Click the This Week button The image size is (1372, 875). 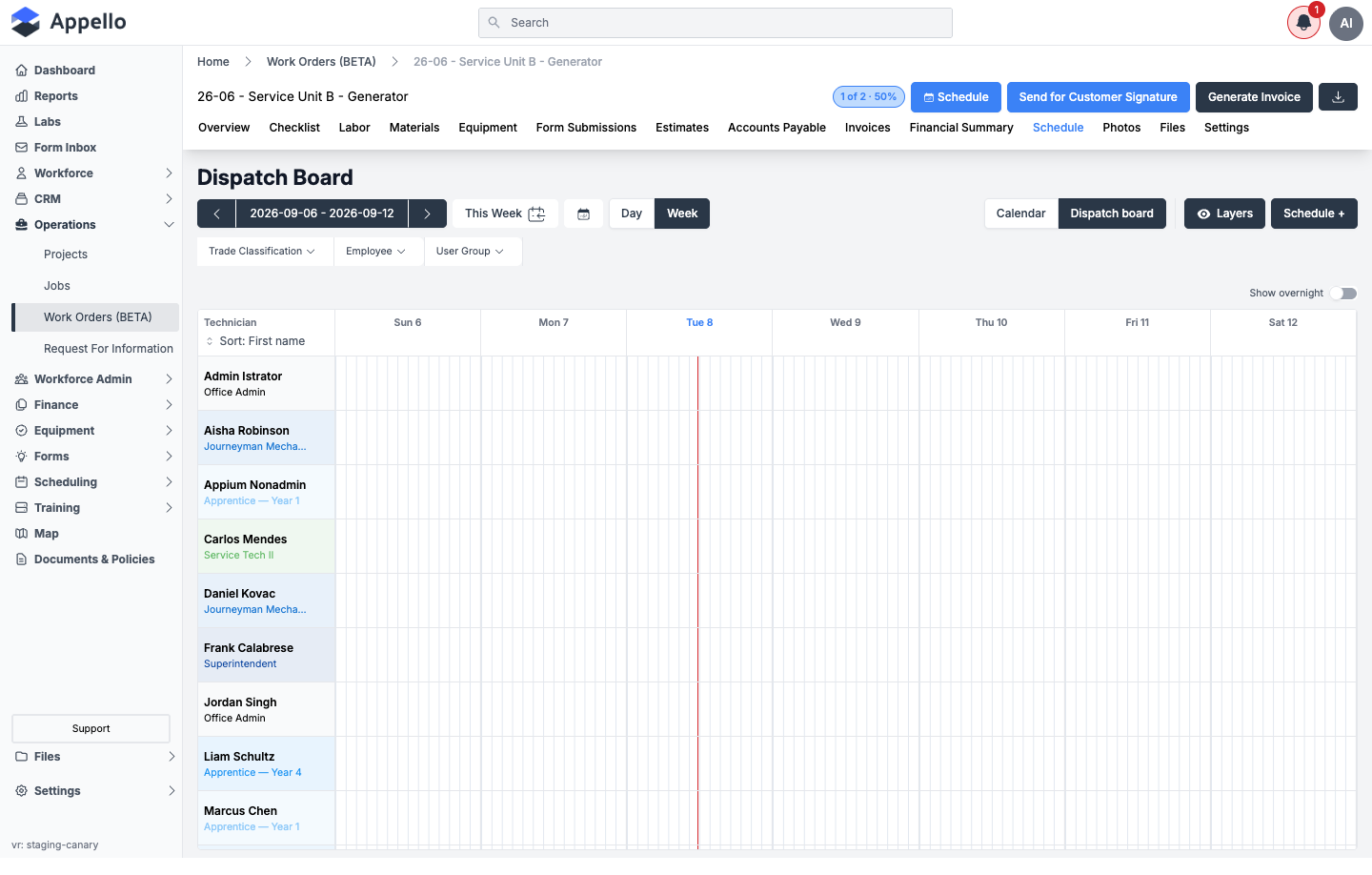coord(505,214)
